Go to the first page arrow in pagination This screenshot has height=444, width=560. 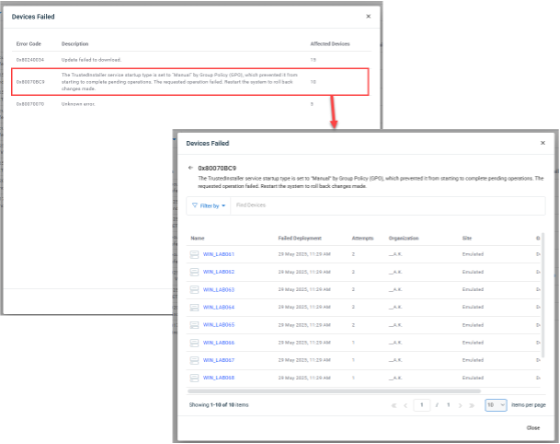[394, 405]
